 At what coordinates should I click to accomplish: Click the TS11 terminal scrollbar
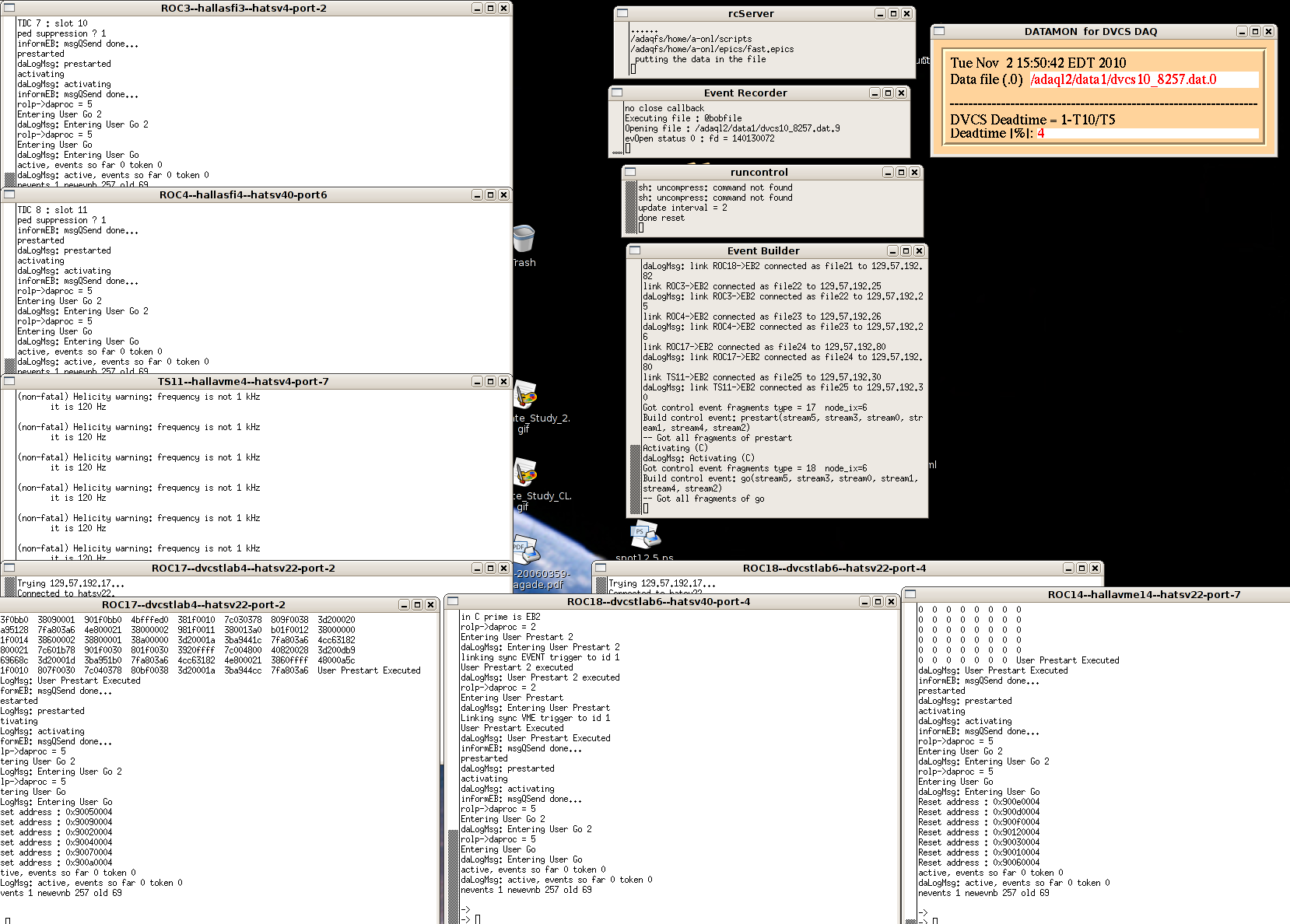pyautogui.click(x=9, y=474)
